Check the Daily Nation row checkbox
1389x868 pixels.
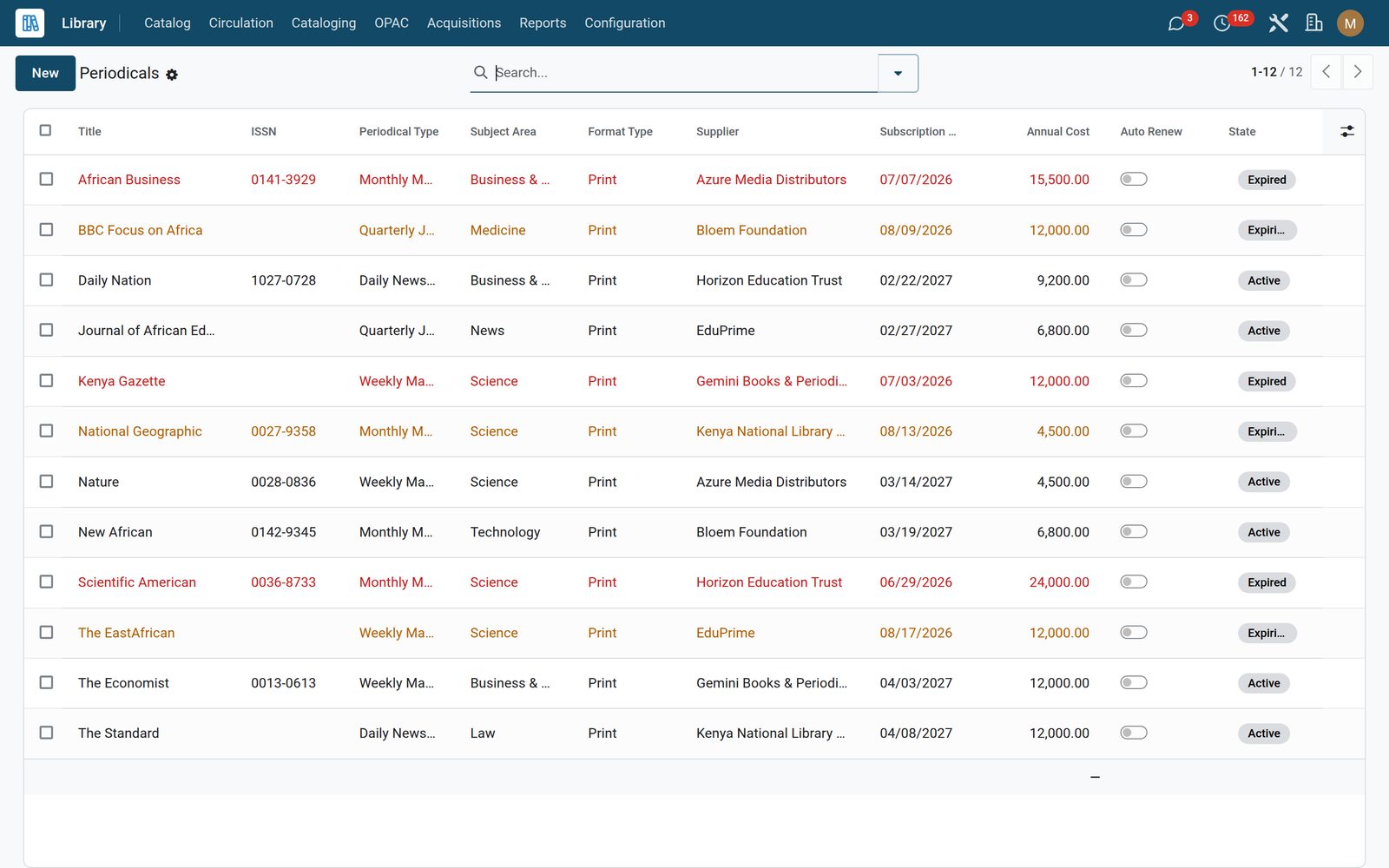pyautogui.click(x=46, y=279)
